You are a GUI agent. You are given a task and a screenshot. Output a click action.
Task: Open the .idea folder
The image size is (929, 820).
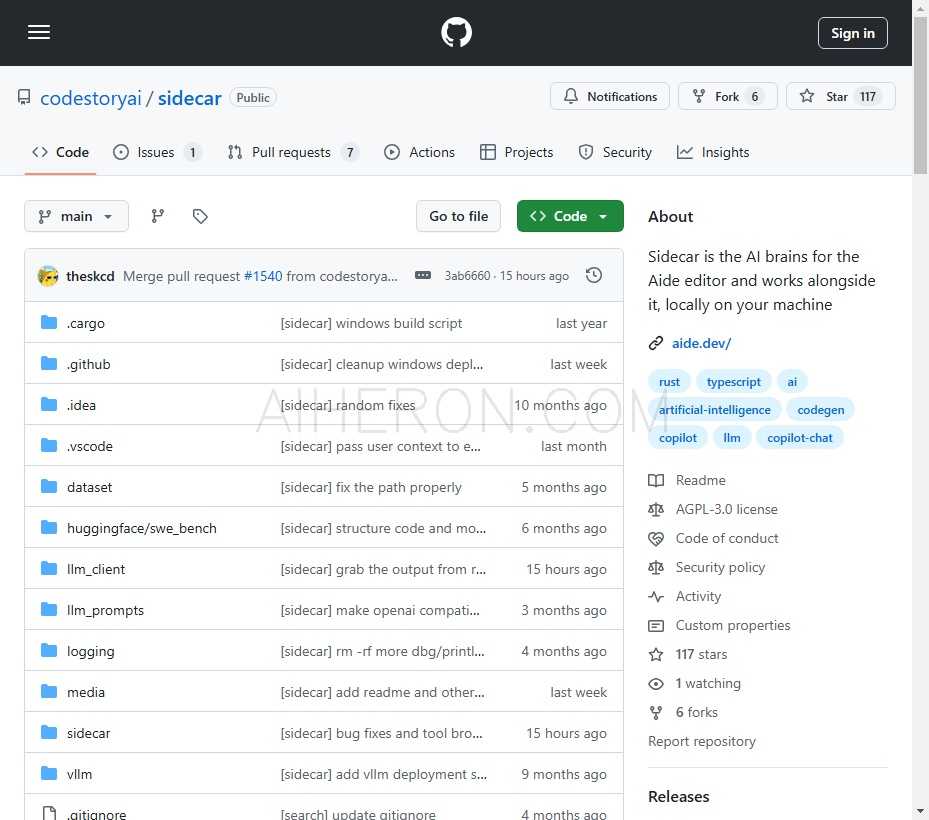(x=81, y=405)
